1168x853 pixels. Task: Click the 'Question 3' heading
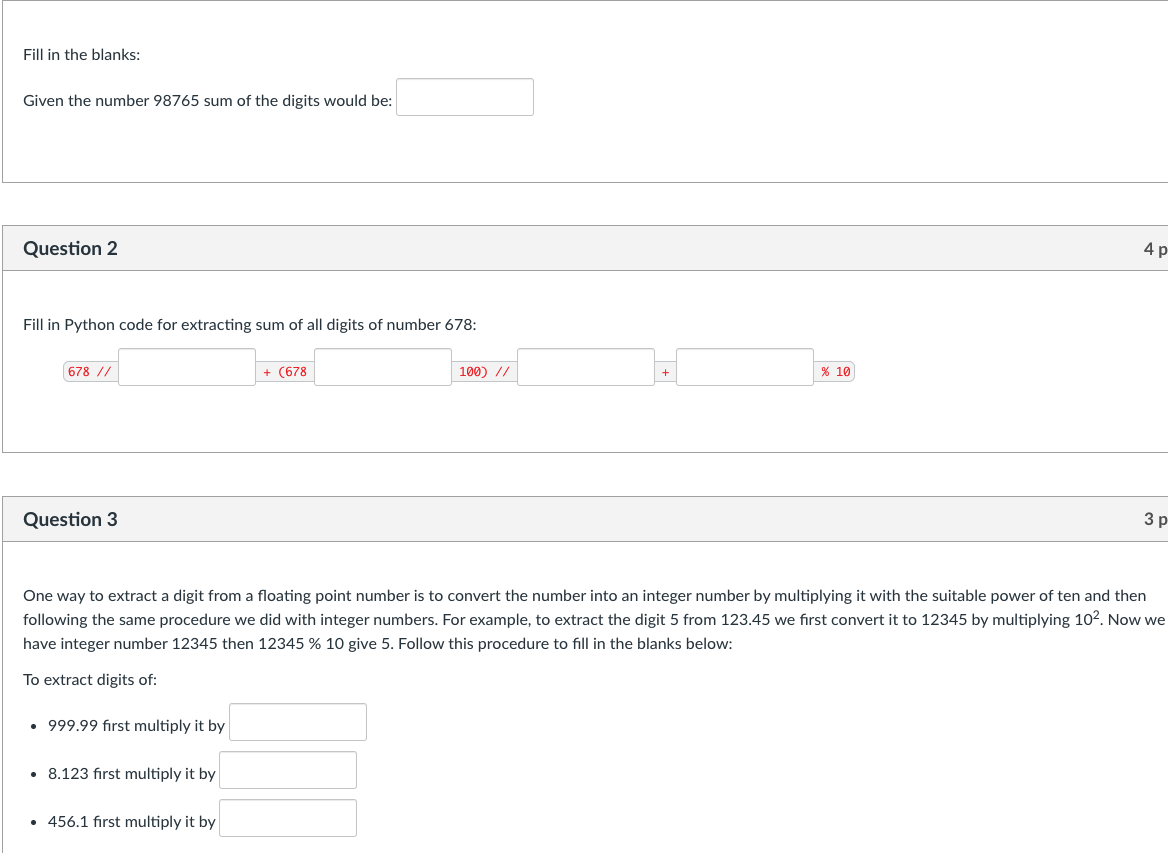pos(70,519)
